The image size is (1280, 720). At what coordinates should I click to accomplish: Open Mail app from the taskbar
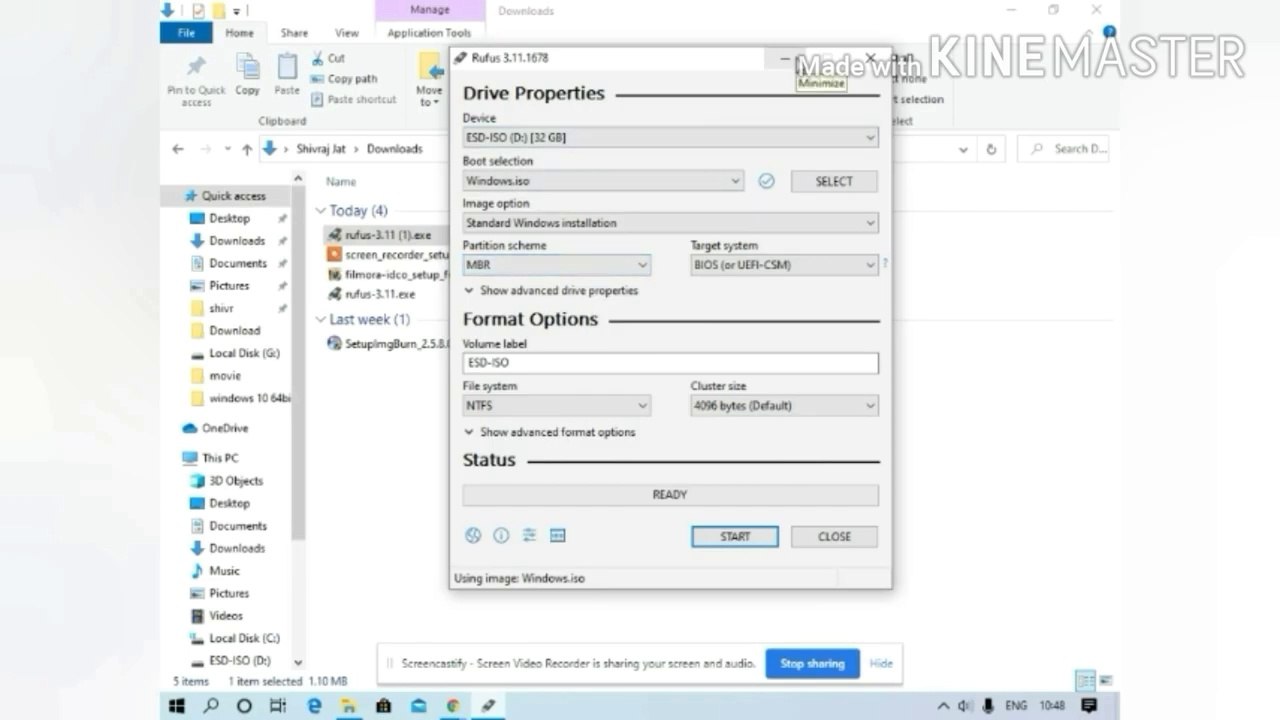pos(418,705)
